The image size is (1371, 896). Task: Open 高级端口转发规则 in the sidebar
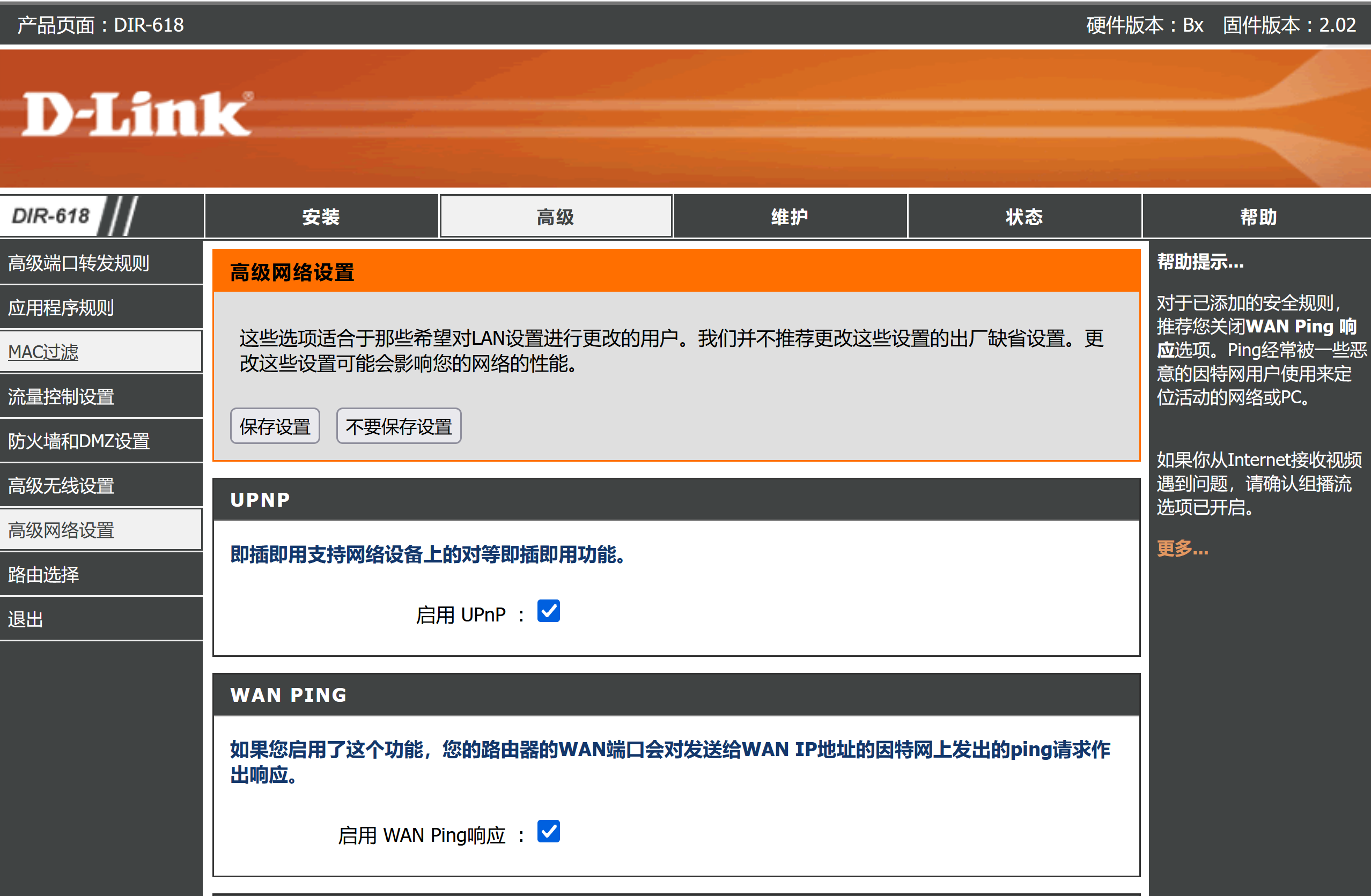tap(79, 263)
